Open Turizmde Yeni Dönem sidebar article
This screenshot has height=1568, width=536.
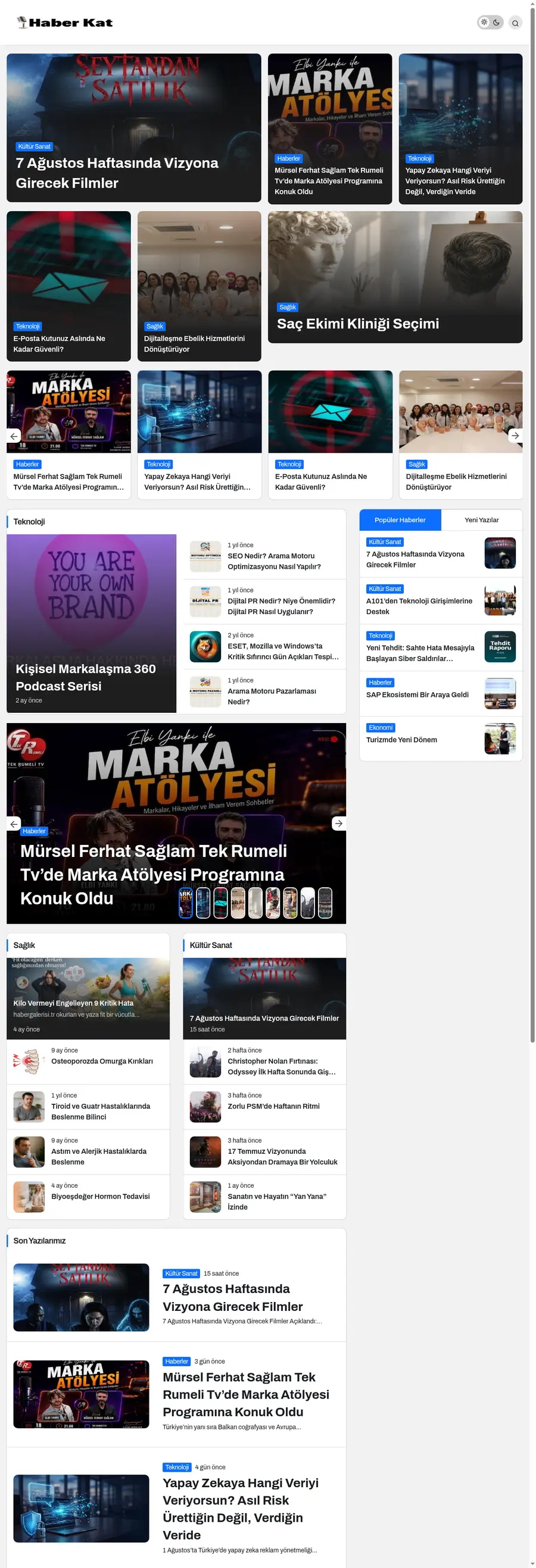[401, 740]
